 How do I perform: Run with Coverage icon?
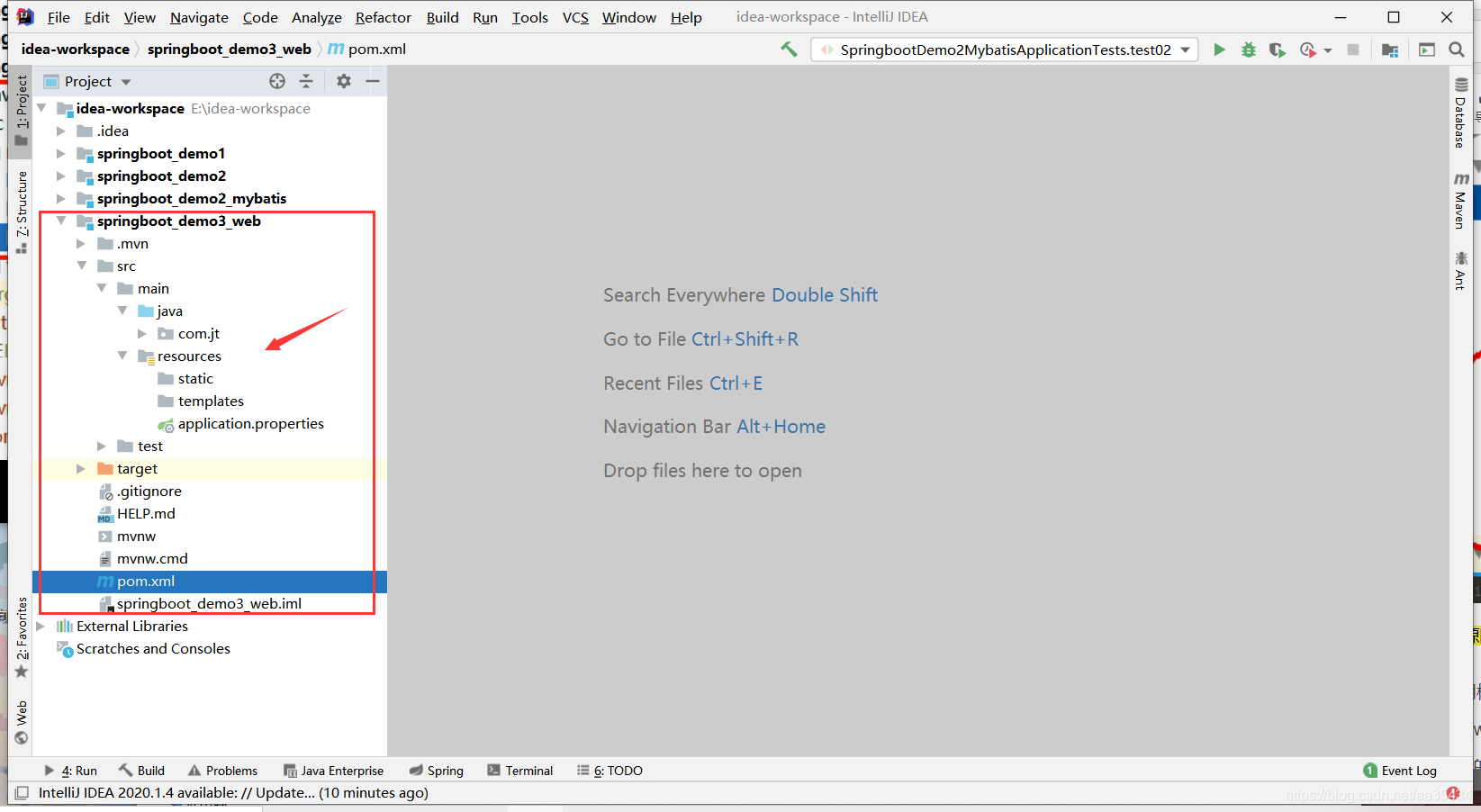tap(1277, 50)
